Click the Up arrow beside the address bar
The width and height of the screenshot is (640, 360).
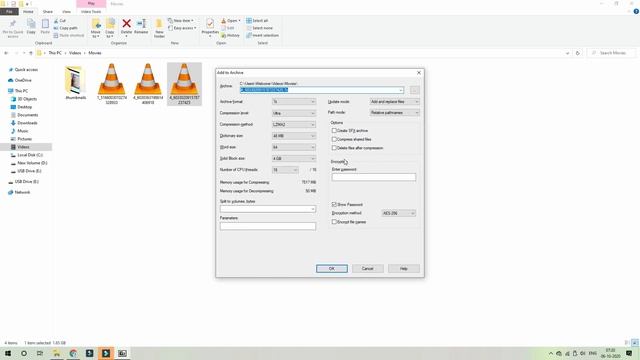31,53
